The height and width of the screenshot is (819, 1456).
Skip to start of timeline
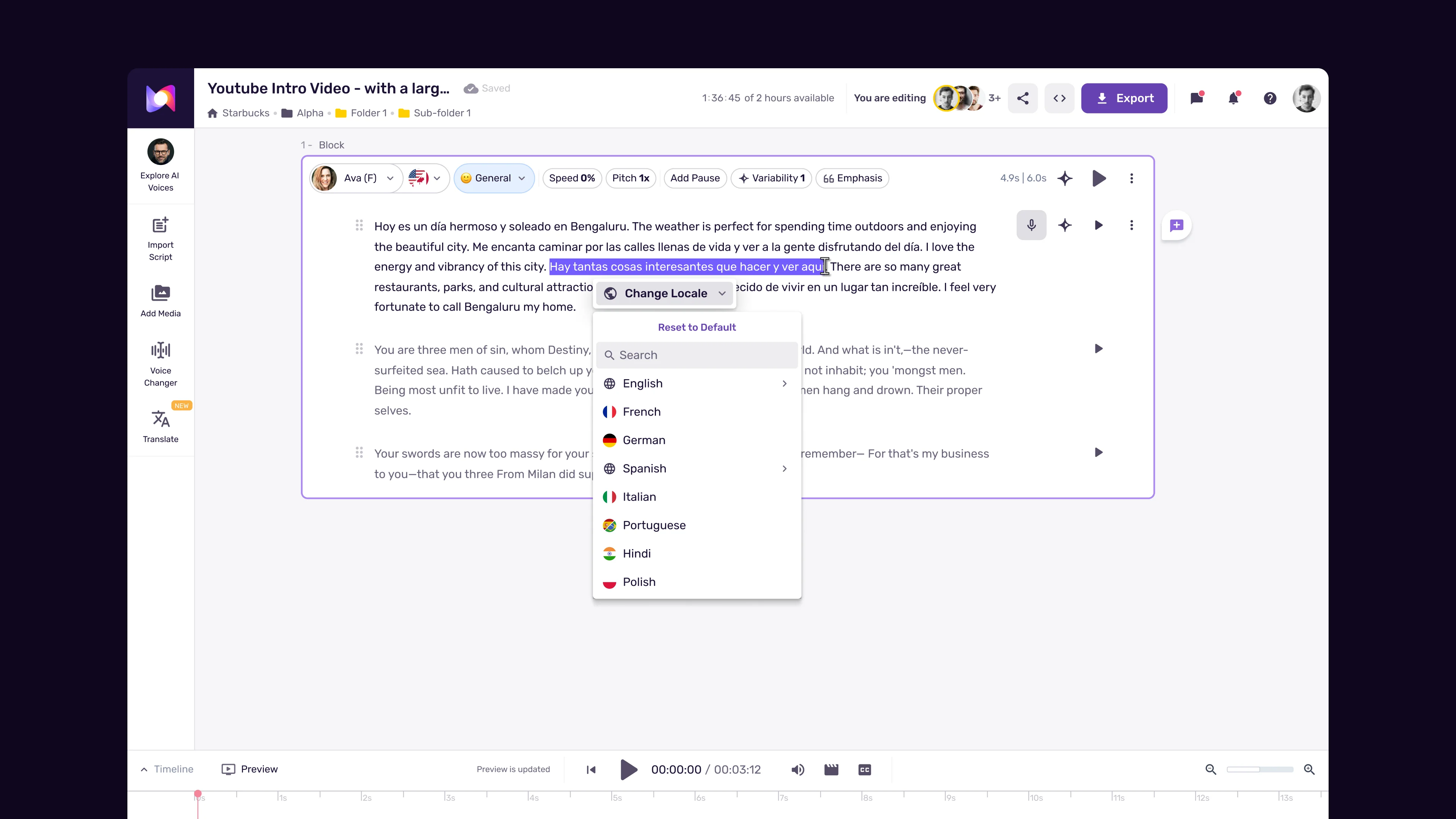point(591,770)
